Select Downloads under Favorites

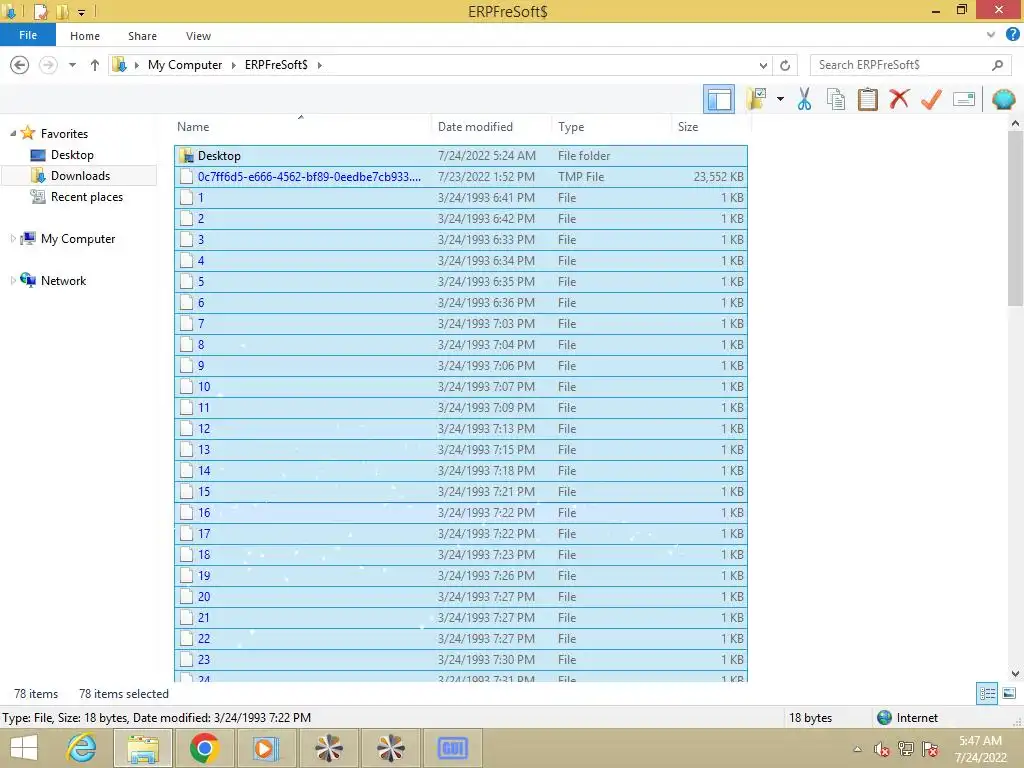coord(80,176)
